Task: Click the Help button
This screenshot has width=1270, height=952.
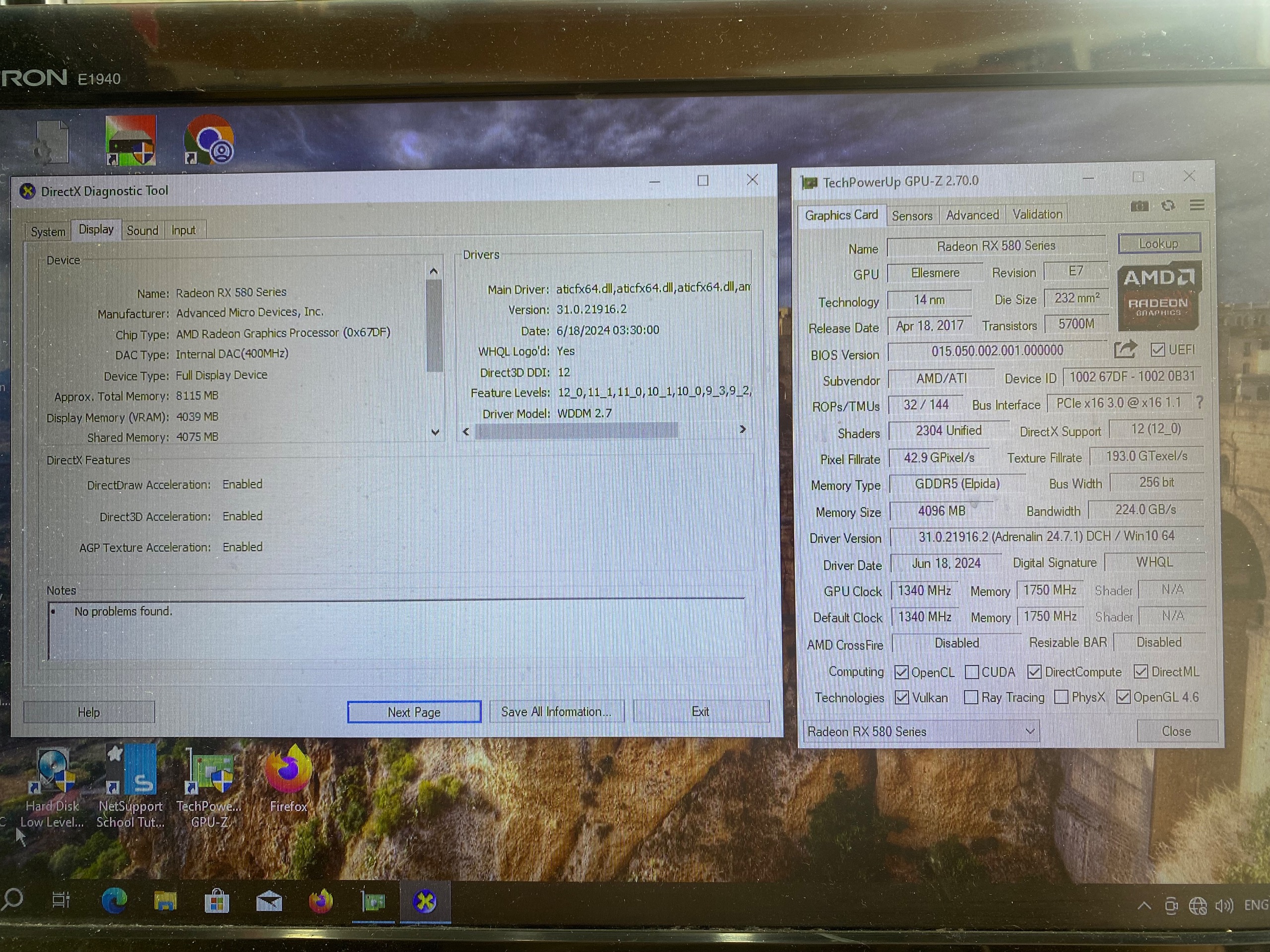Action: (89, 712)
